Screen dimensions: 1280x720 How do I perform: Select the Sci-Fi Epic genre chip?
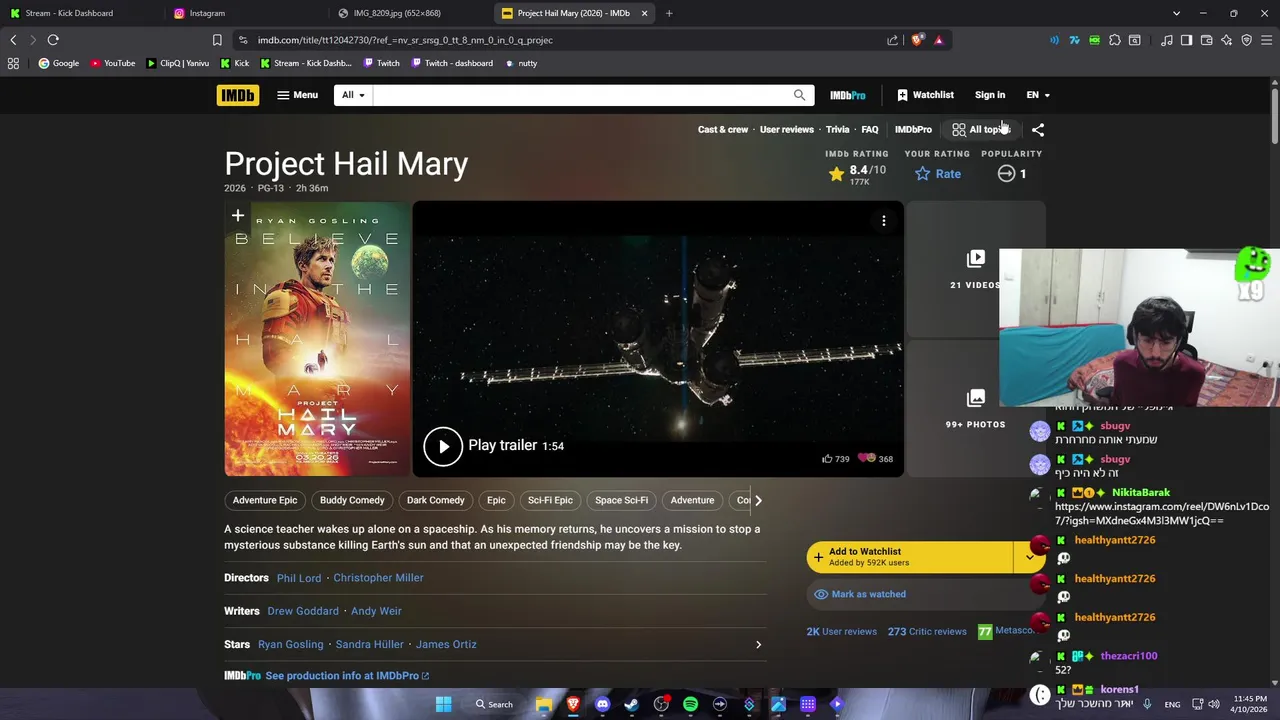tap(550, 500)
